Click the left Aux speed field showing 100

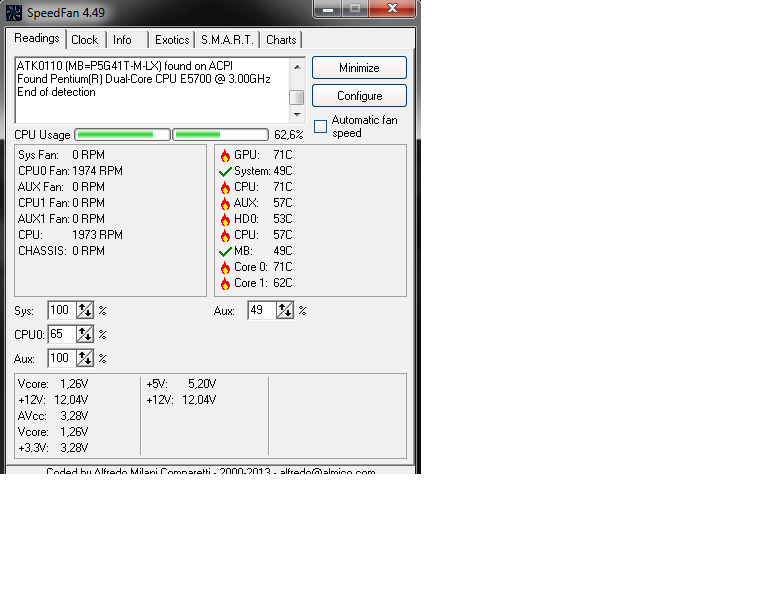click(x=62, y=358)
